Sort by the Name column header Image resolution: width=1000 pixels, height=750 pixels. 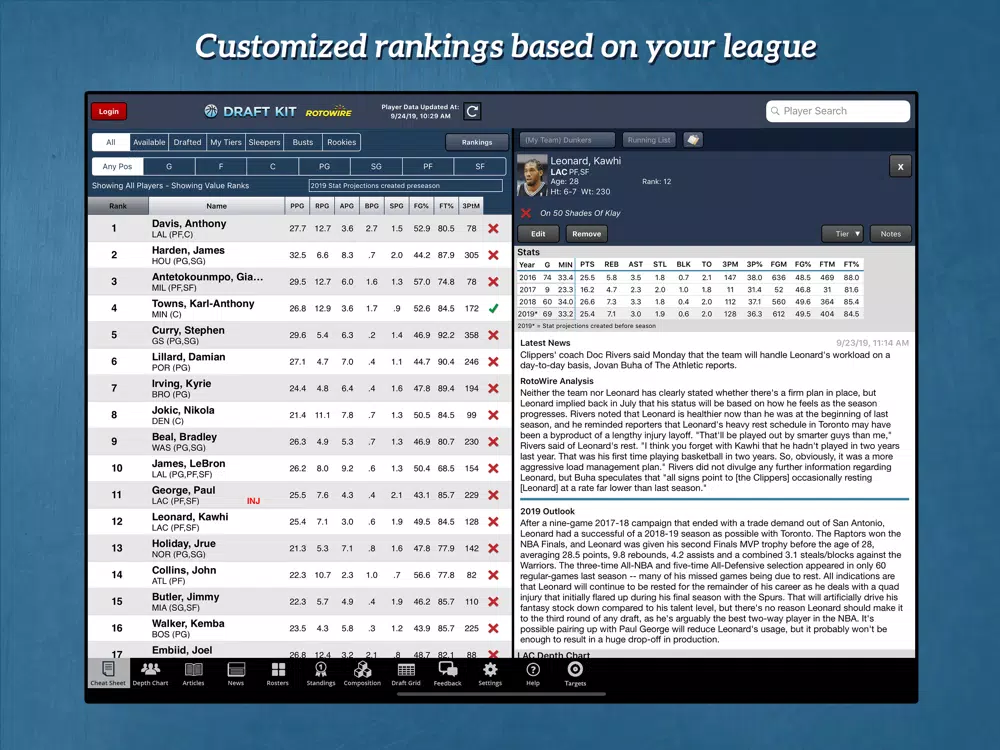[217, 206]
